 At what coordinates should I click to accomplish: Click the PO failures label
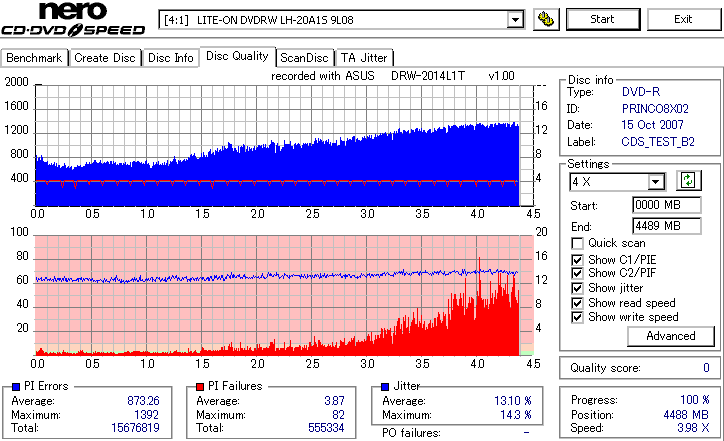(411, 433)
